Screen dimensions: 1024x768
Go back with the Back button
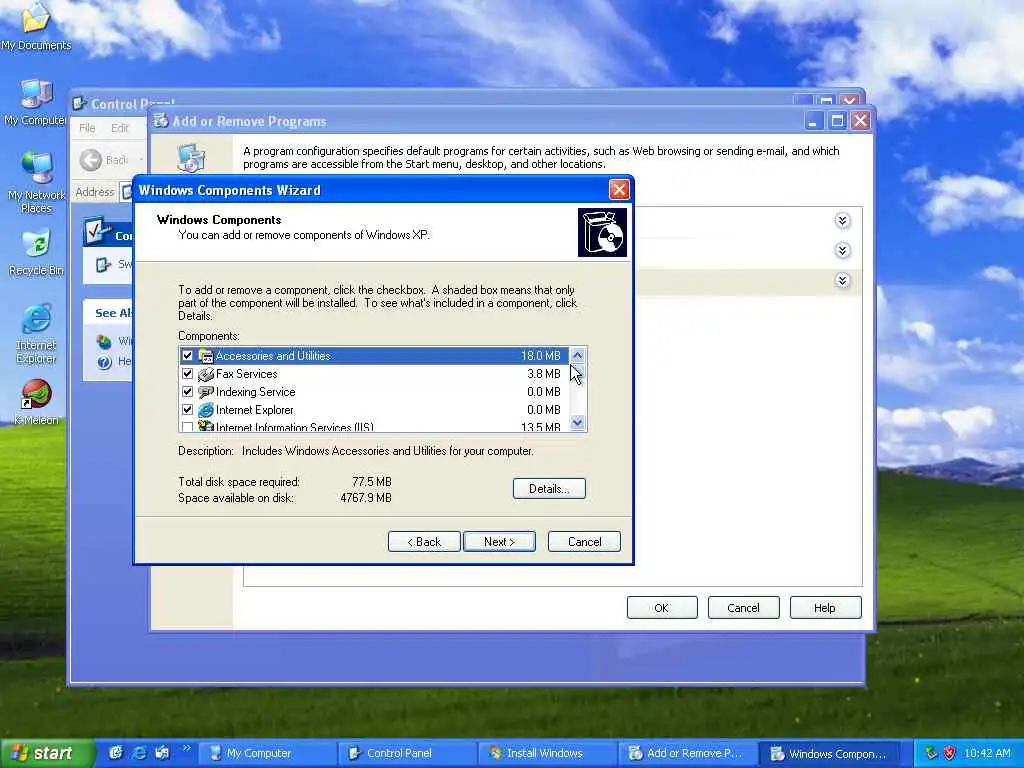click(x=424, y=541)
